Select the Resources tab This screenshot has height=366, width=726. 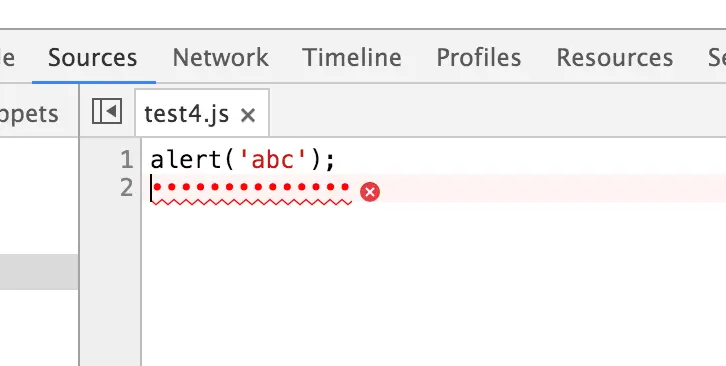pos(614,57)
